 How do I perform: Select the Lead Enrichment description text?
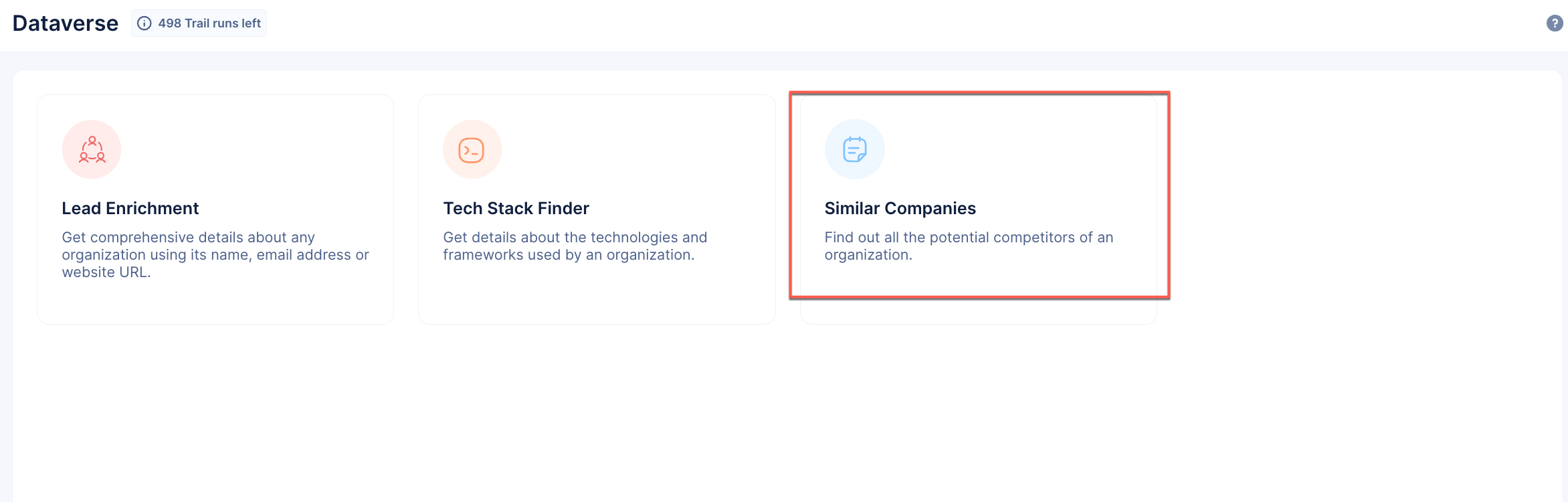(215, 255)
